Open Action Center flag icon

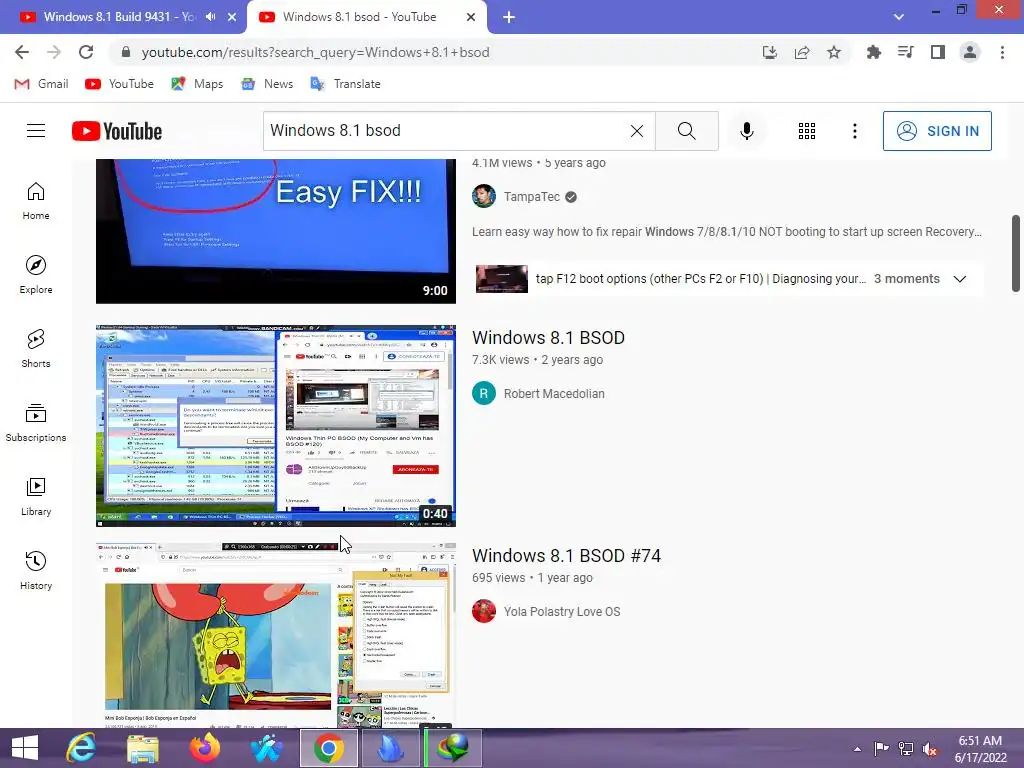tap(881, 749)
